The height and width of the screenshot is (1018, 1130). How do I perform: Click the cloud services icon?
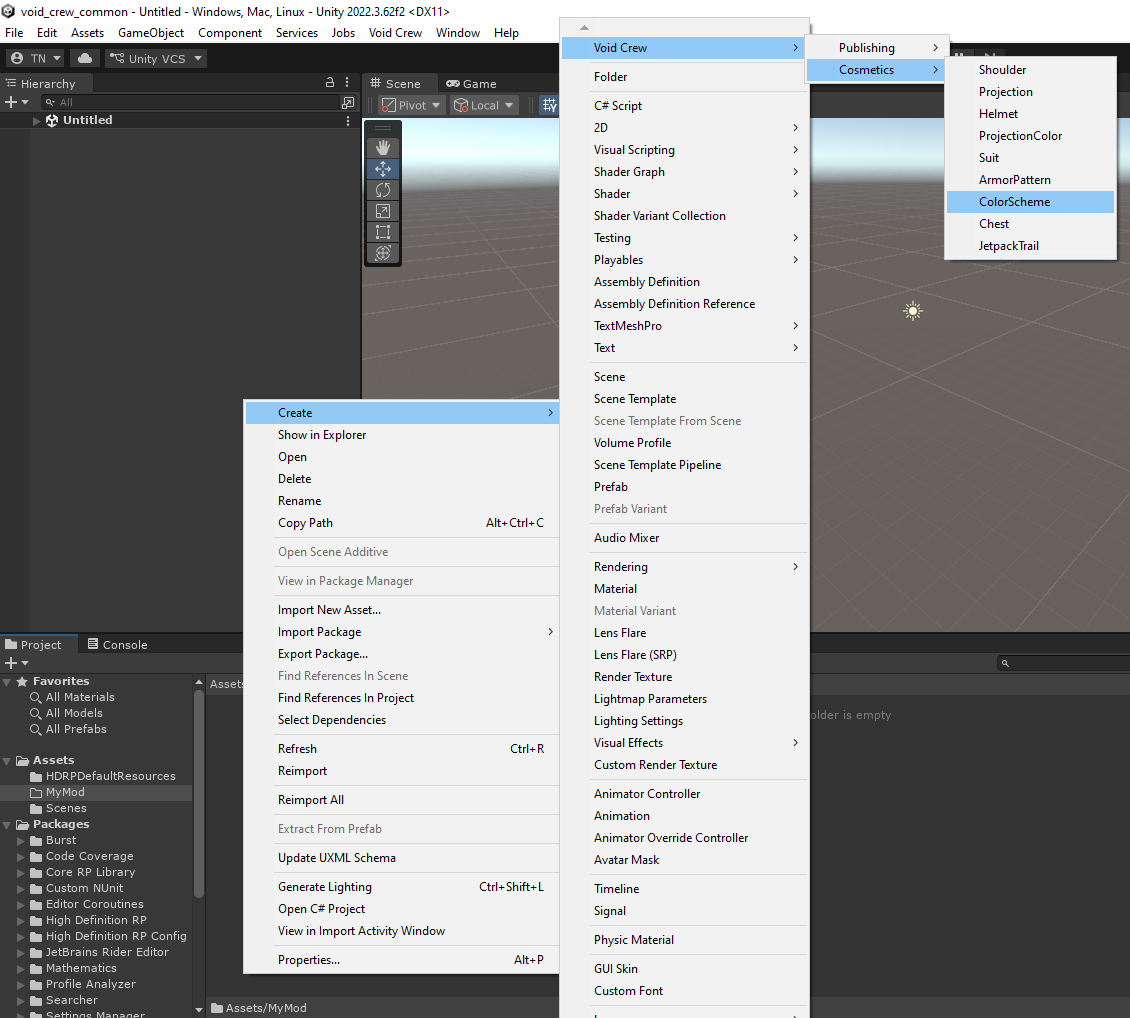[x=85, y=58]
